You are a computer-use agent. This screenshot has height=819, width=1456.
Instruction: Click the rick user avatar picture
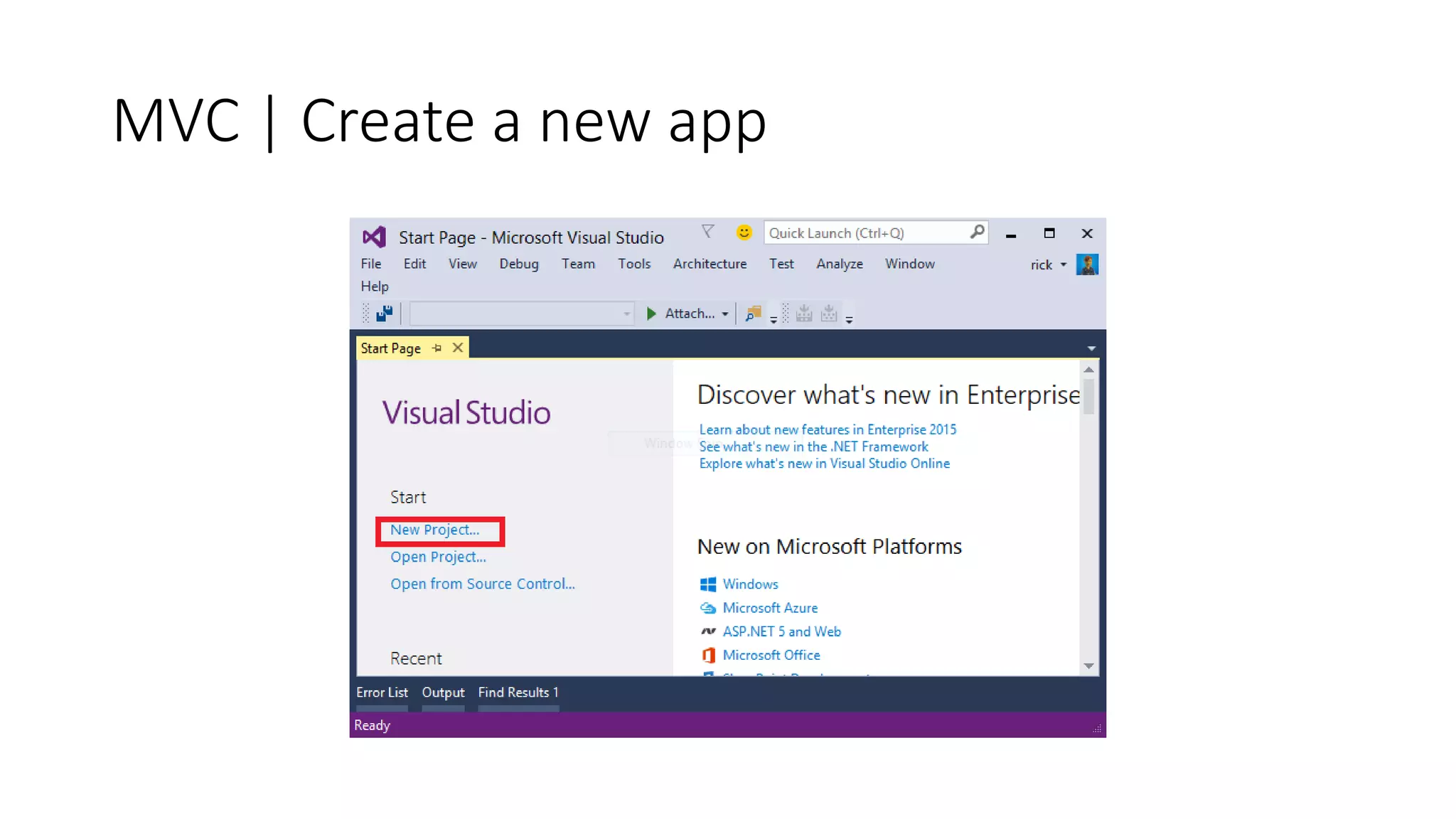tap(1087, 264)
